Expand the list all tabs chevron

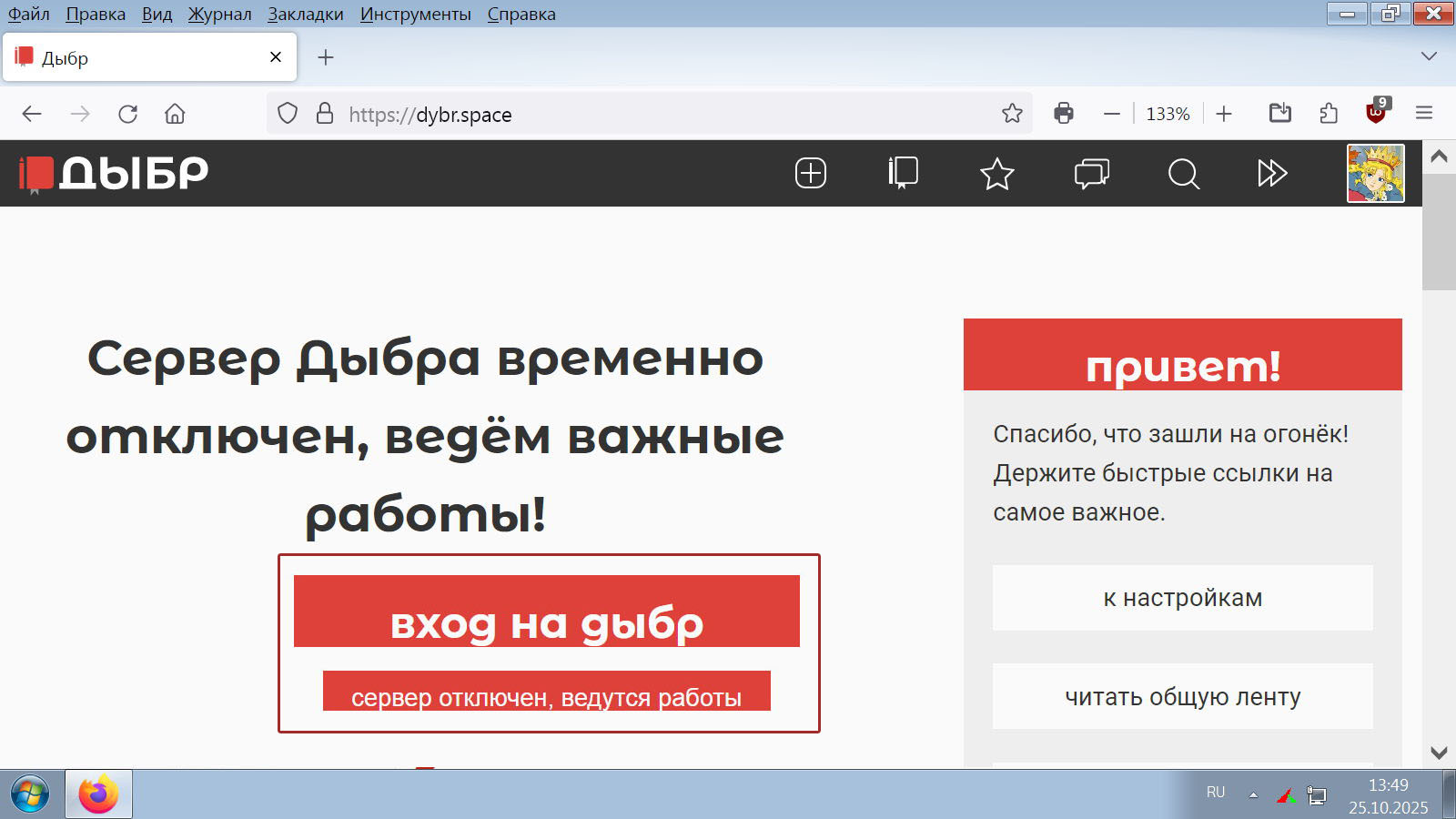[1429, 56]
